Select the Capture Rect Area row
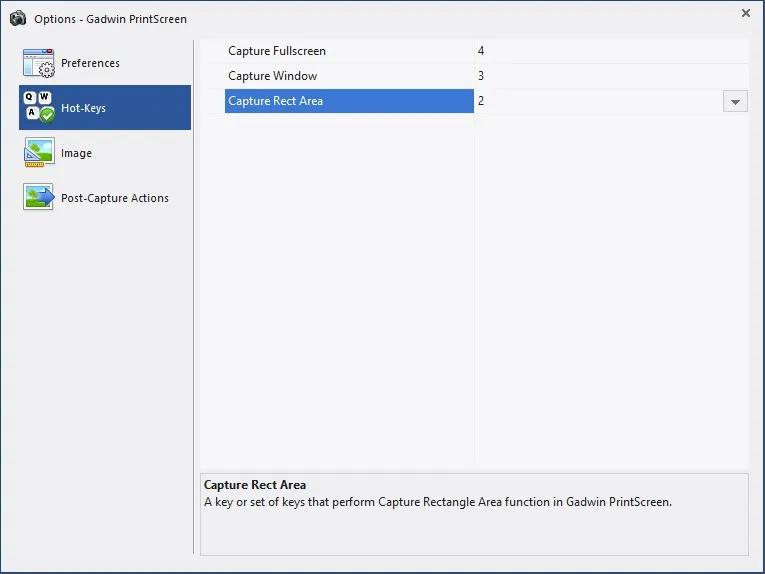765x574 pixels. pyautogui.click(x=474, y=101)
